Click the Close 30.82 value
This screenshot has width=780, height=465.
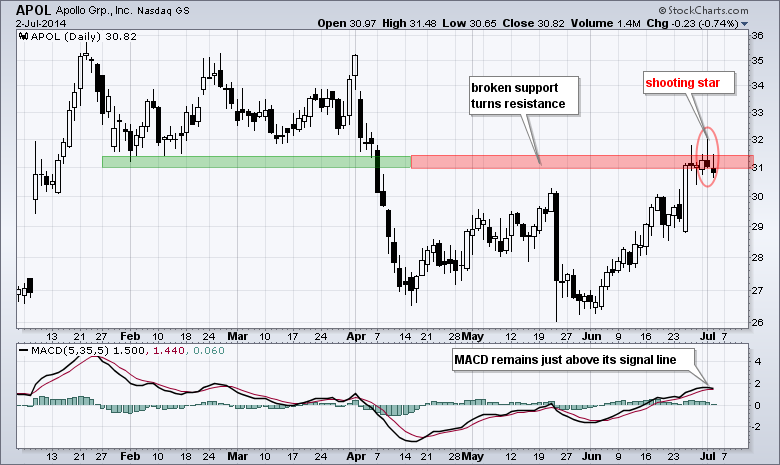click(533, 23)
